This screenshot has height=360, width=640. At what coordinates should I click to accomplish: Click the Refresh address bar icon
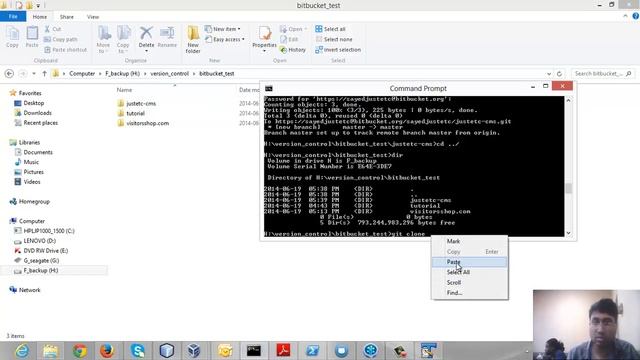click(x=559, y=73)
